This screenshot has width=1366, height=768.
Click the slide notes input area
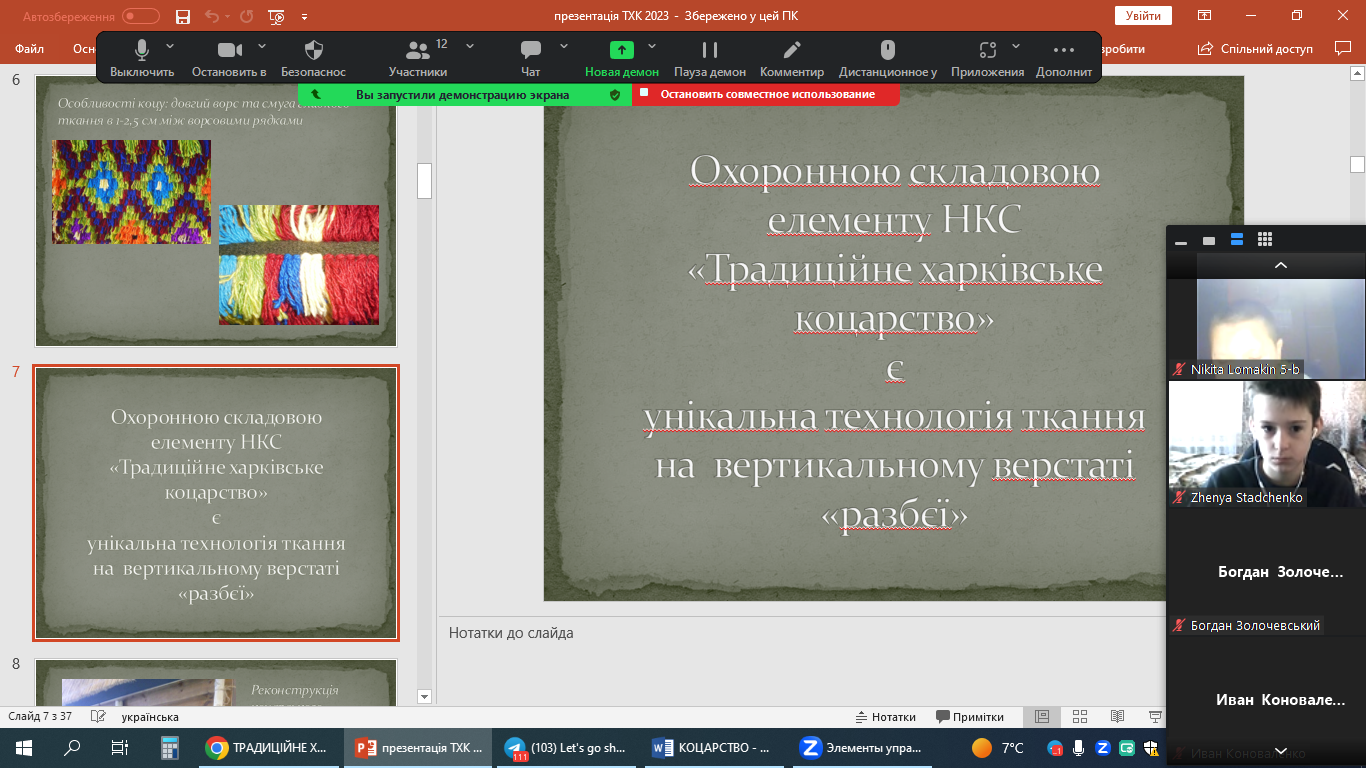(x=800, y=660)
